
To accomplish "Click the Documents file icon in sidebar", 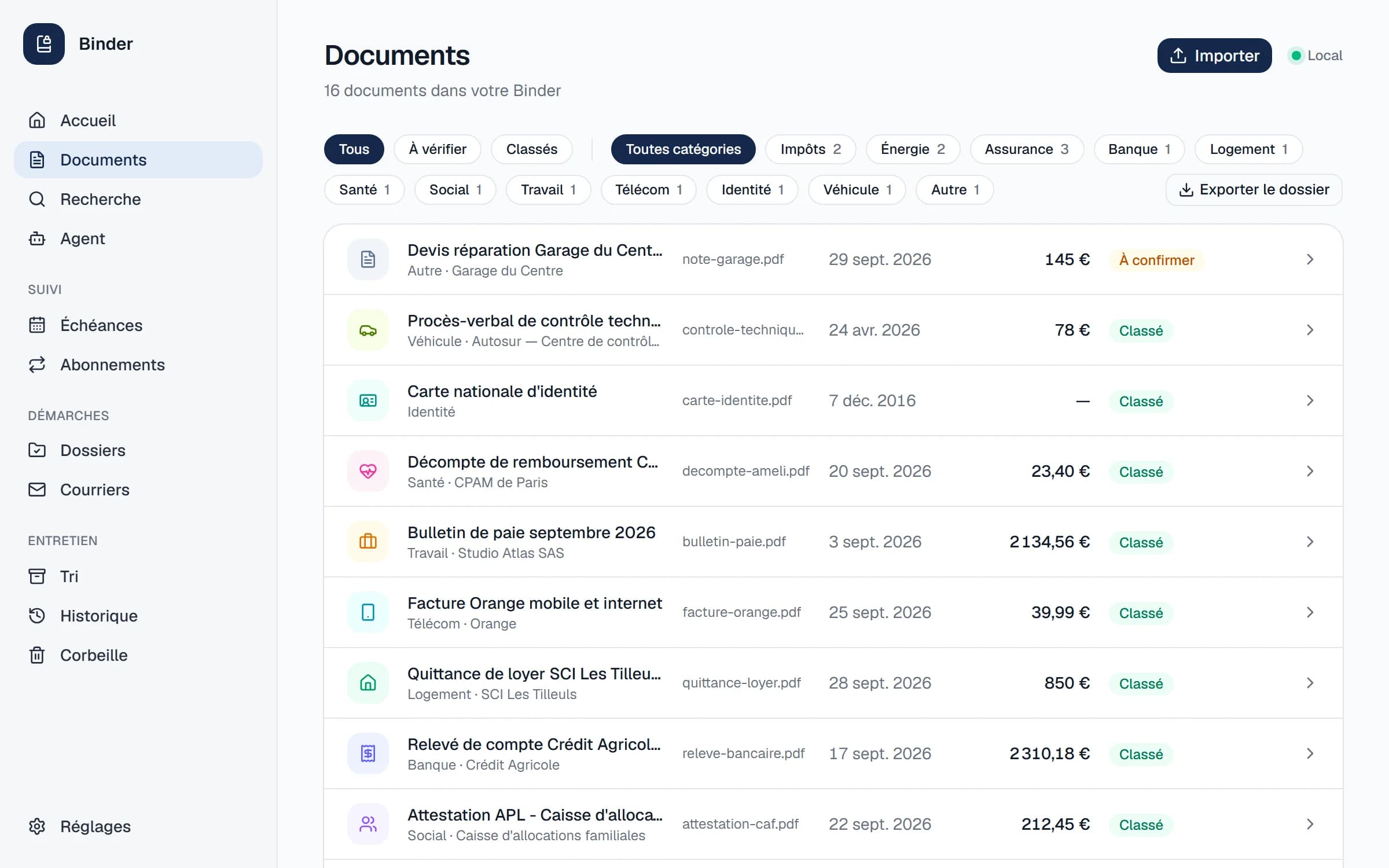I will tap(37, 160).
